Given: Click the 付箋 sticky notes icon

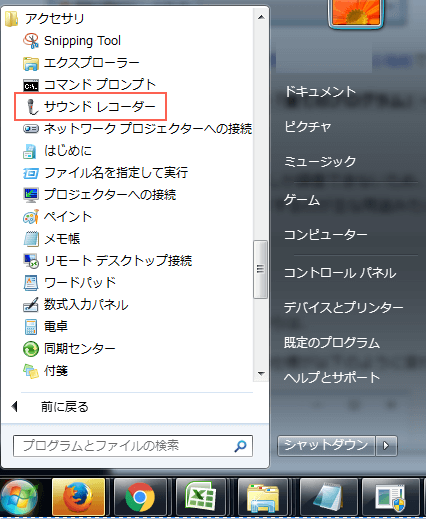Looking at the screenshot, I should click(31, 371).
